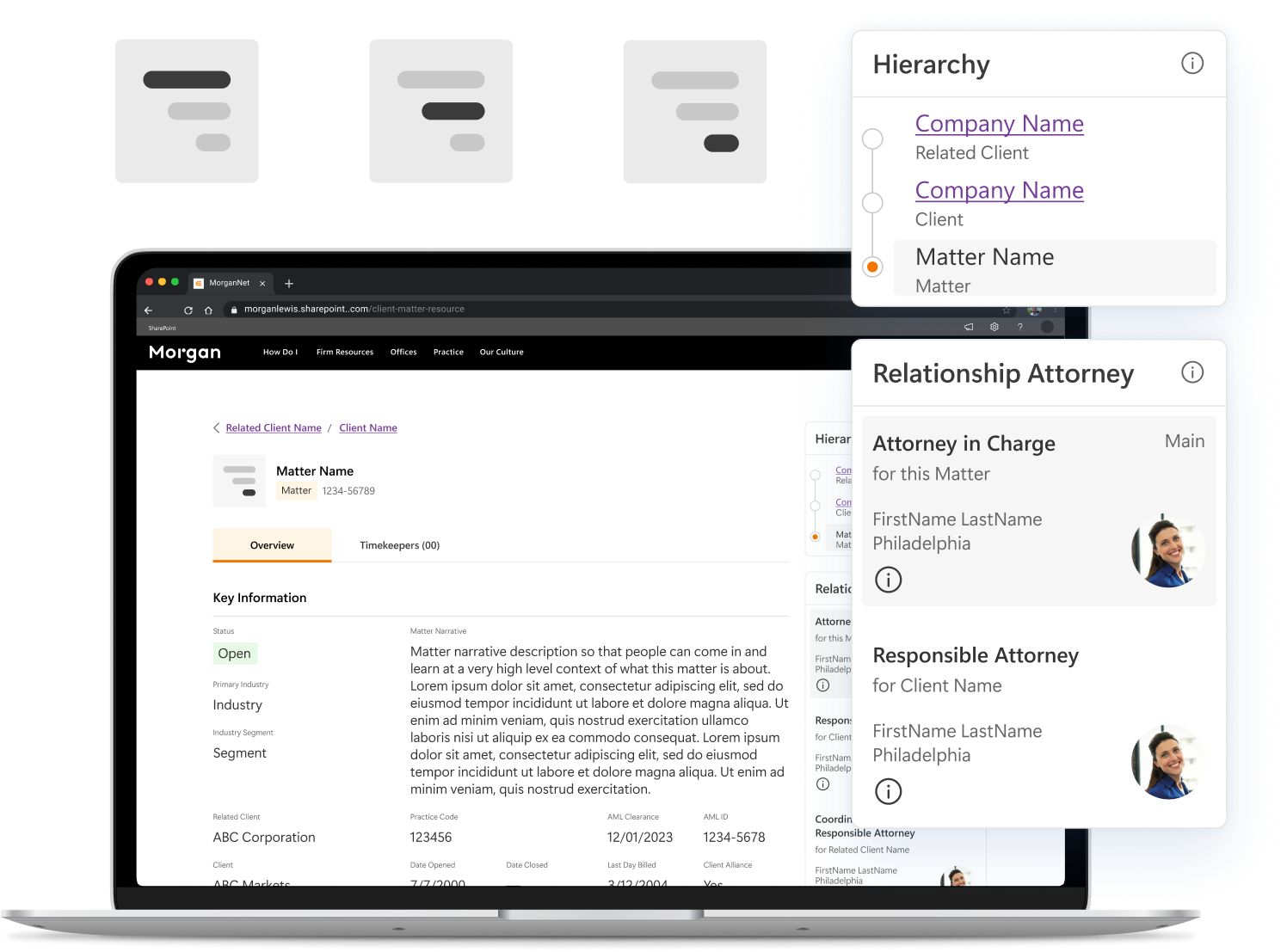Follow the Company Name client link
This screenshot has height=952, width=1287.
tap(999, 190)
